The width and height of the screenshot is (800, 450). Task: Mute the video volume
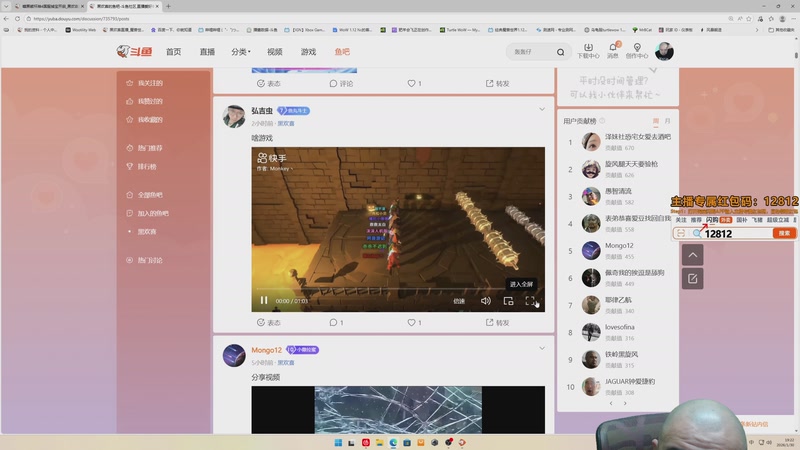(x=486, y=301)
